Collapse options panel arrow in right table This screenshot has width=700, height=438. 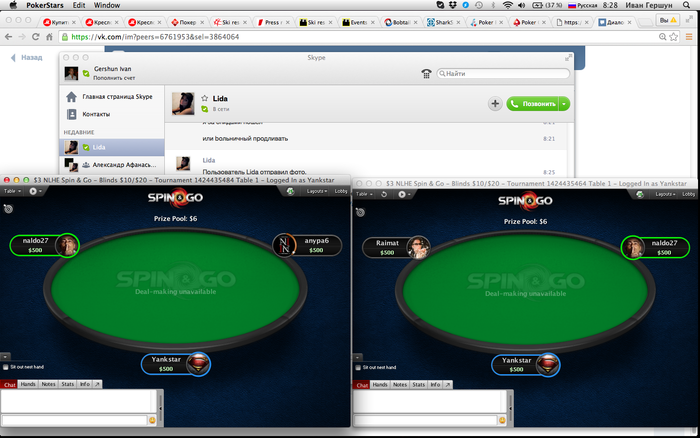point(358,357)
